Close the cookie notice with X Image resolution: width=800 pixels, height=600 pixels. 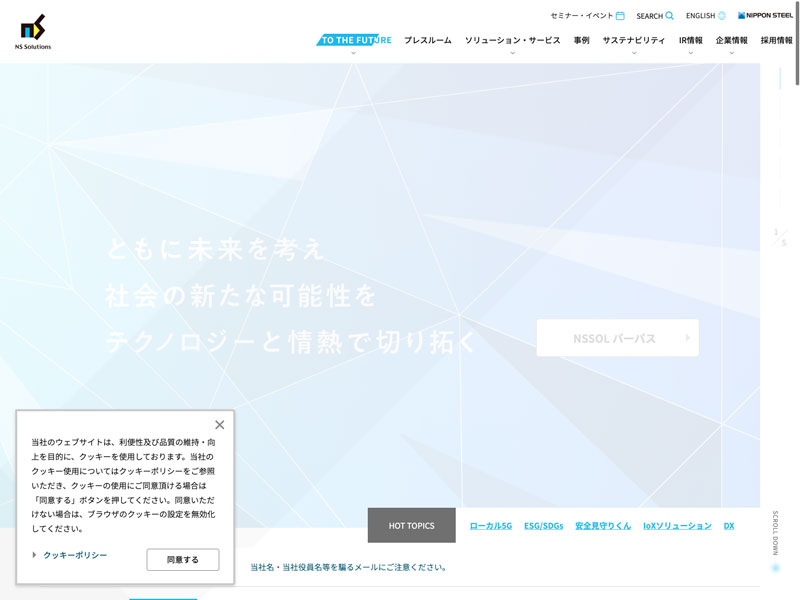[x=220, y=425]
